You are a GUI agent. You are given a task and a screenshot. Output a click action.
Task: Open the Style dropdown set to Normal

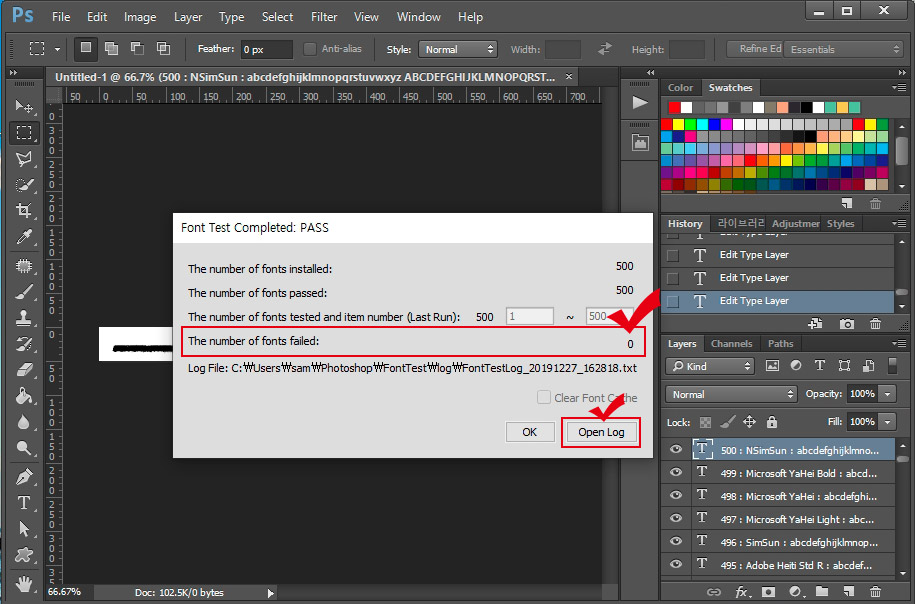pyautogui.click(x=458, y=50)
